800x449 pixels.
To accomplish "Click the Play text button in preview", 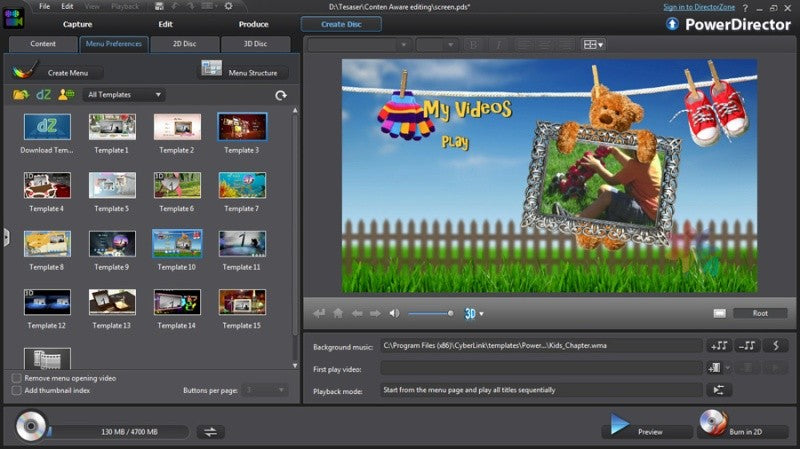I will 455,142.
